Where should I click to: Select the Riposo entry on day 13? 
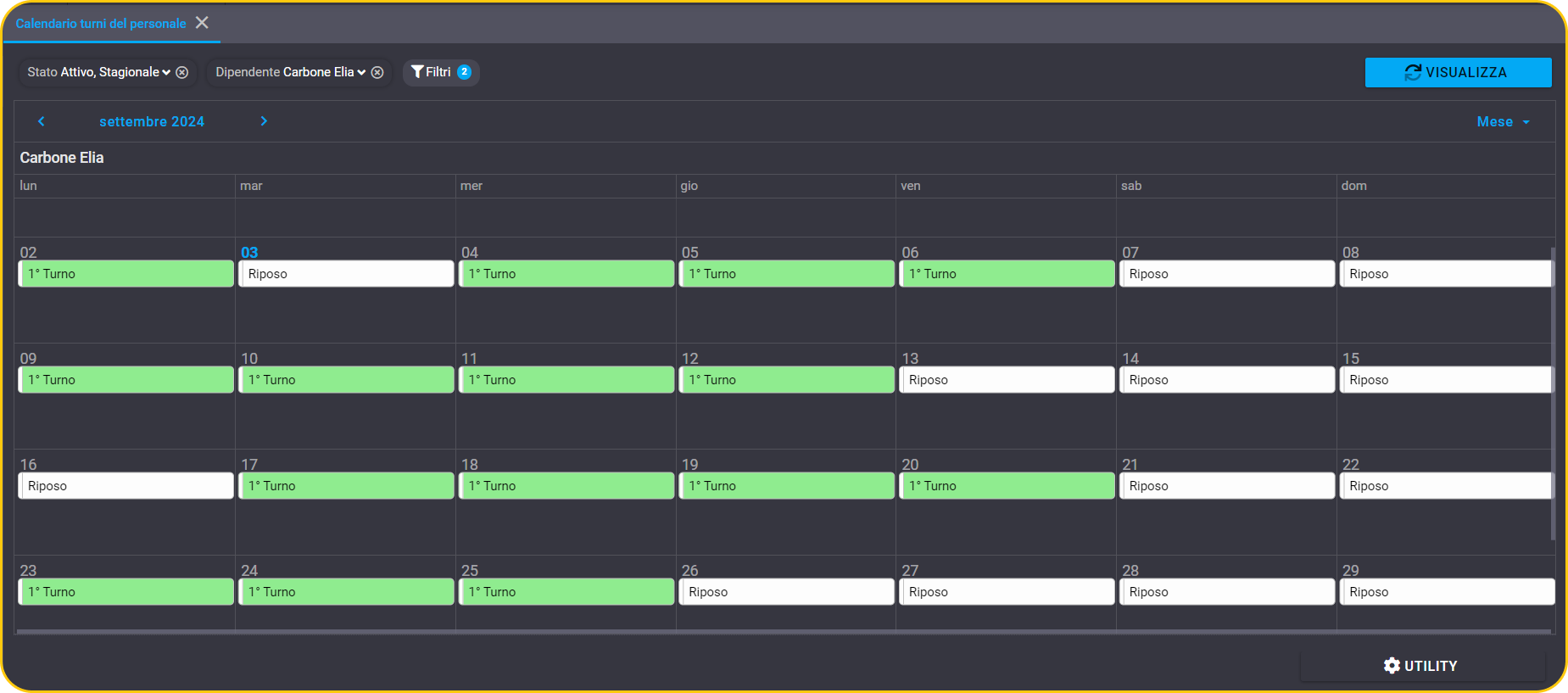tap(1007, 380)
